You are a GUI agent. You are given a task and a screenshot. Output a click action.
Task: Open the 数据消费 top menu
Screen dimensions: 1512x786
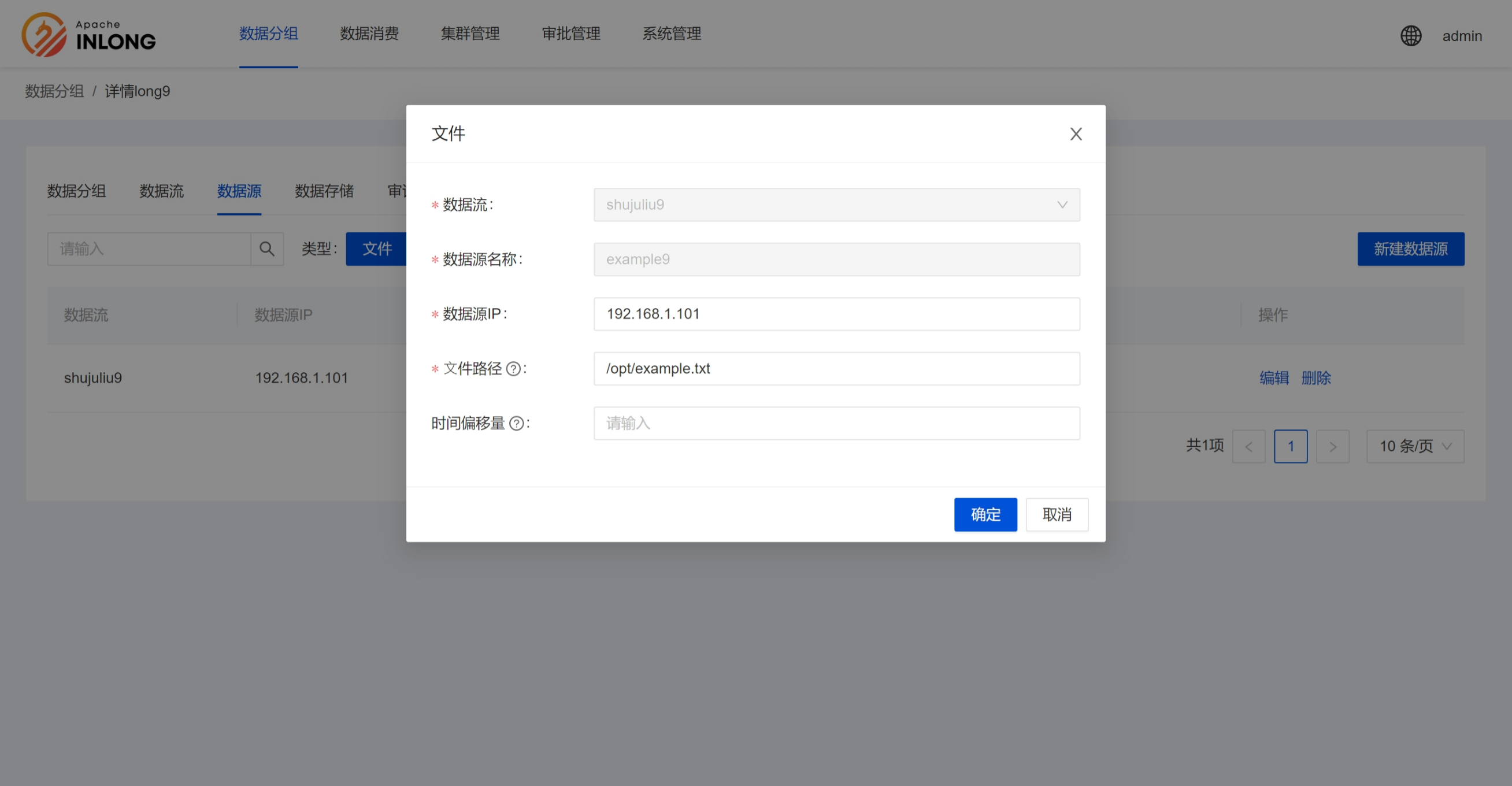click(369, 34)
